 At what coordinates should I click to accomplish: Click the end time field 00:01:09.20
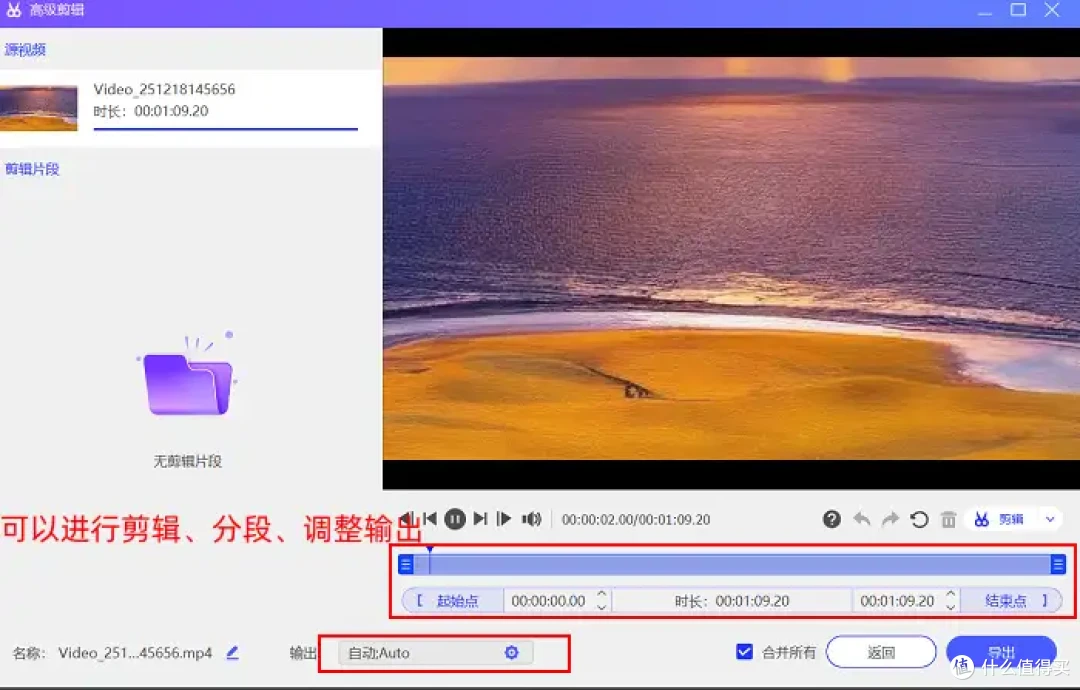897,601
